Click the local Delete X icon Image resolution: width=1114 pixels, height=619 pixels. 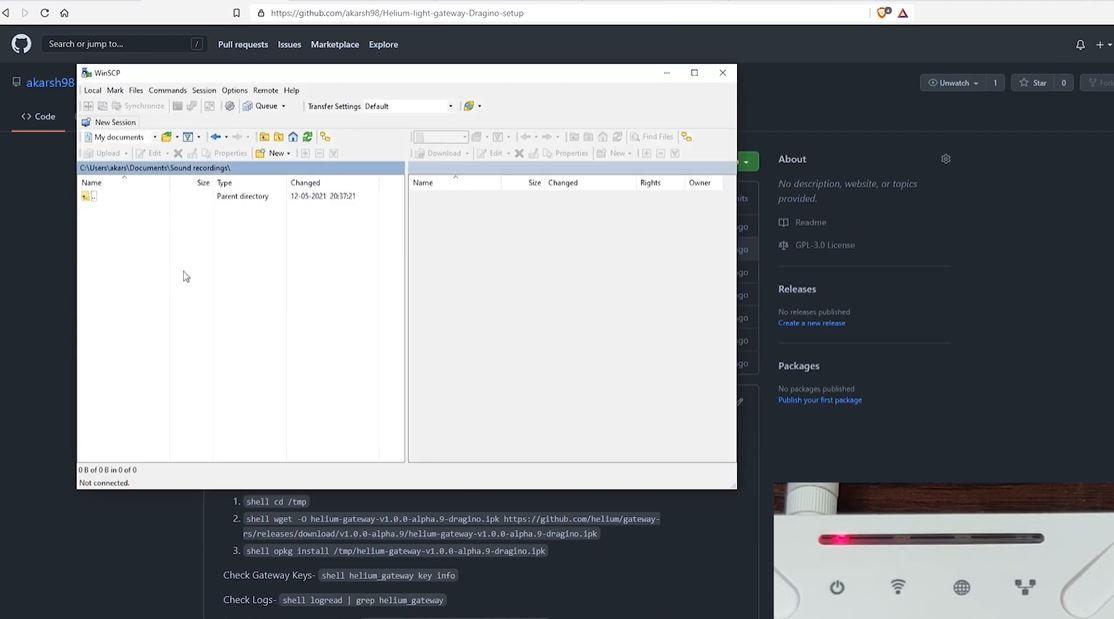click(x=178, y=154)
